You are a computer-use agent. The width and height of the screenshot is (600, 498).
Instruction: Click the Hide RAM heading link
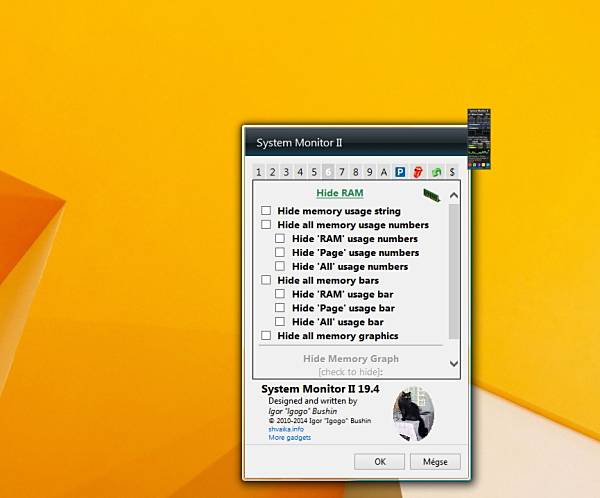click(x=340, y=193)
